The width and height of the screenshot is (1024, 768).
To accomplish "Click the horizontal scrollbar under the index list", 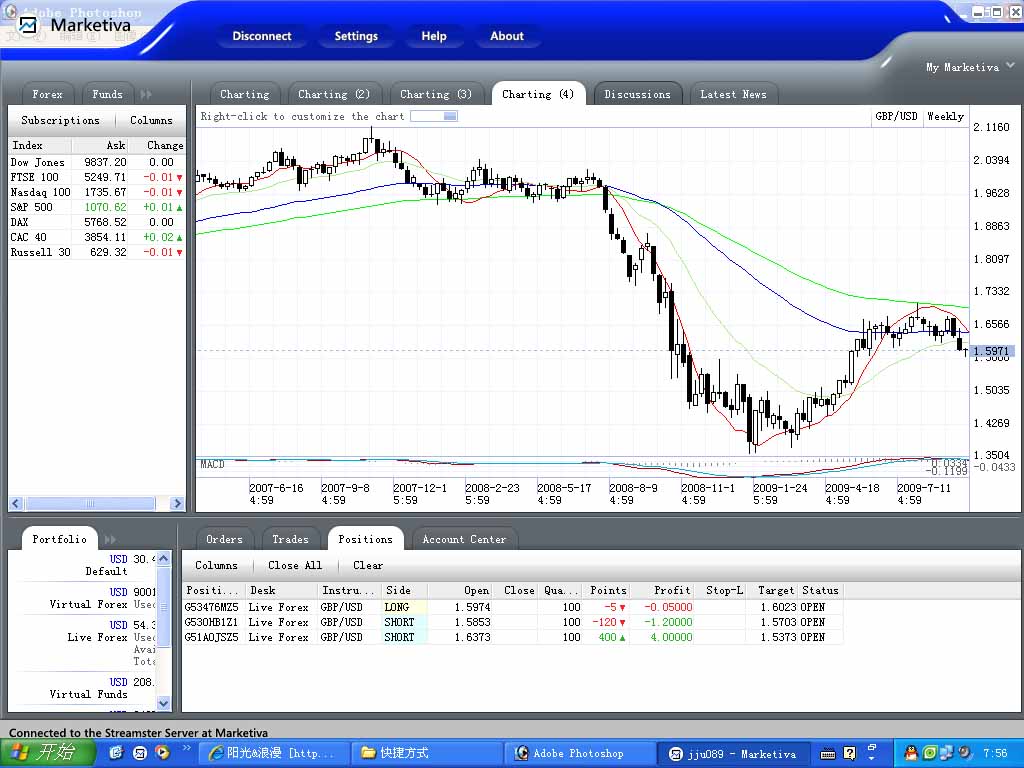I will point(90,504).
